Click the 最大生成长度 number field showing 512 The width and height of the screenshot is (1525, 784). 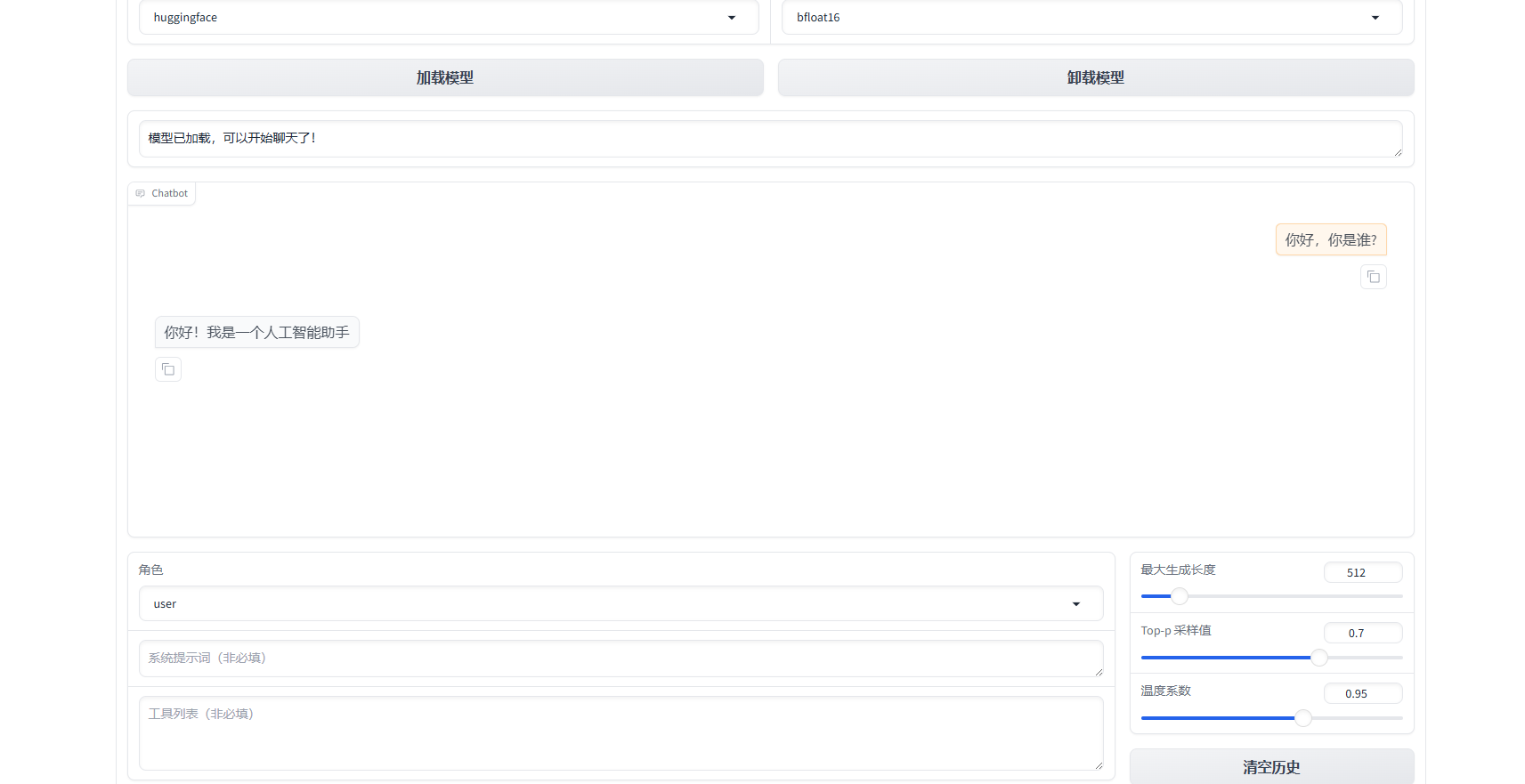[x=1362, y=573]
